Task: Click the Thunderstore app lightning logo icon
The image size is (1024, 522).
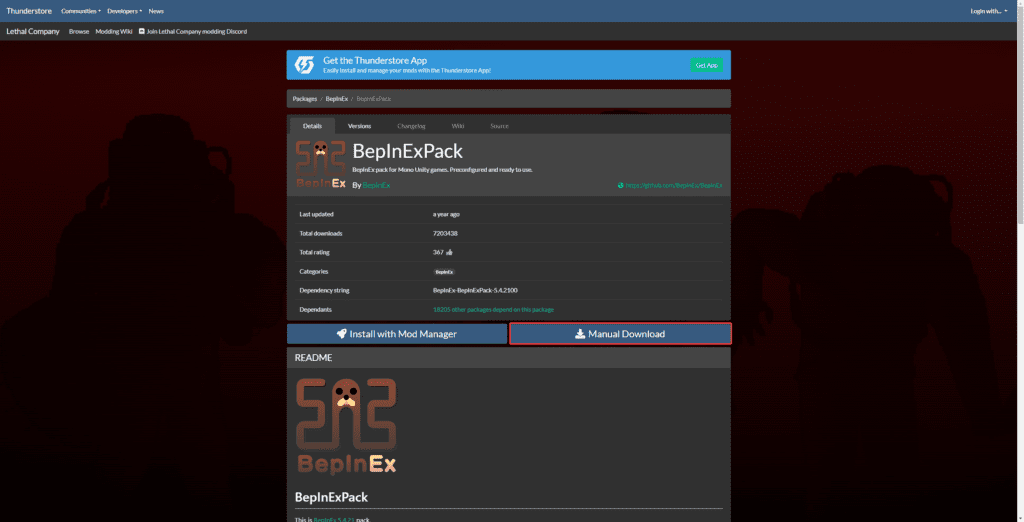Action: [304, 65]
